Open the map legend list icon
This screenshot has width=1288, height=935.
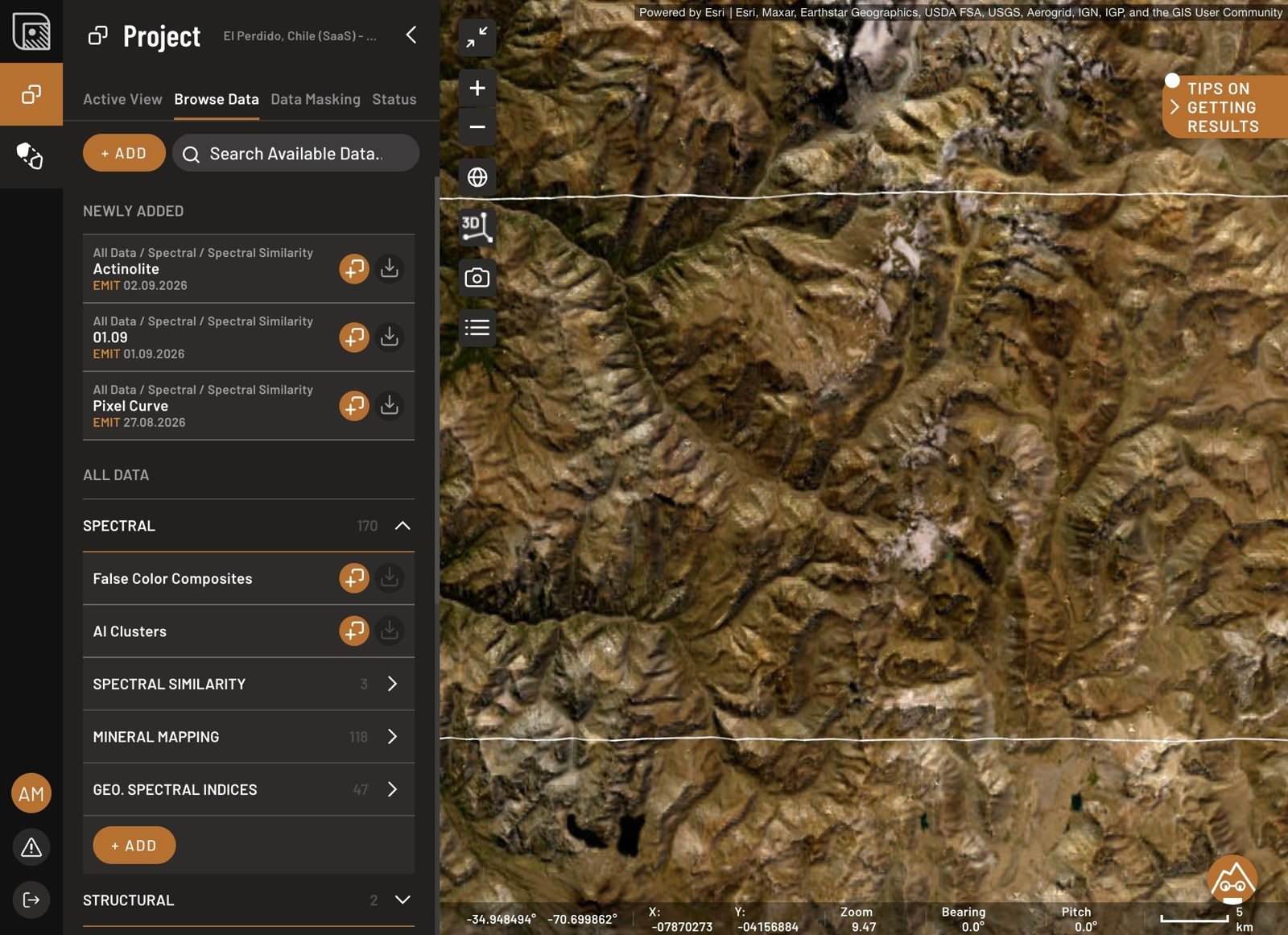(x=477, y=328)
